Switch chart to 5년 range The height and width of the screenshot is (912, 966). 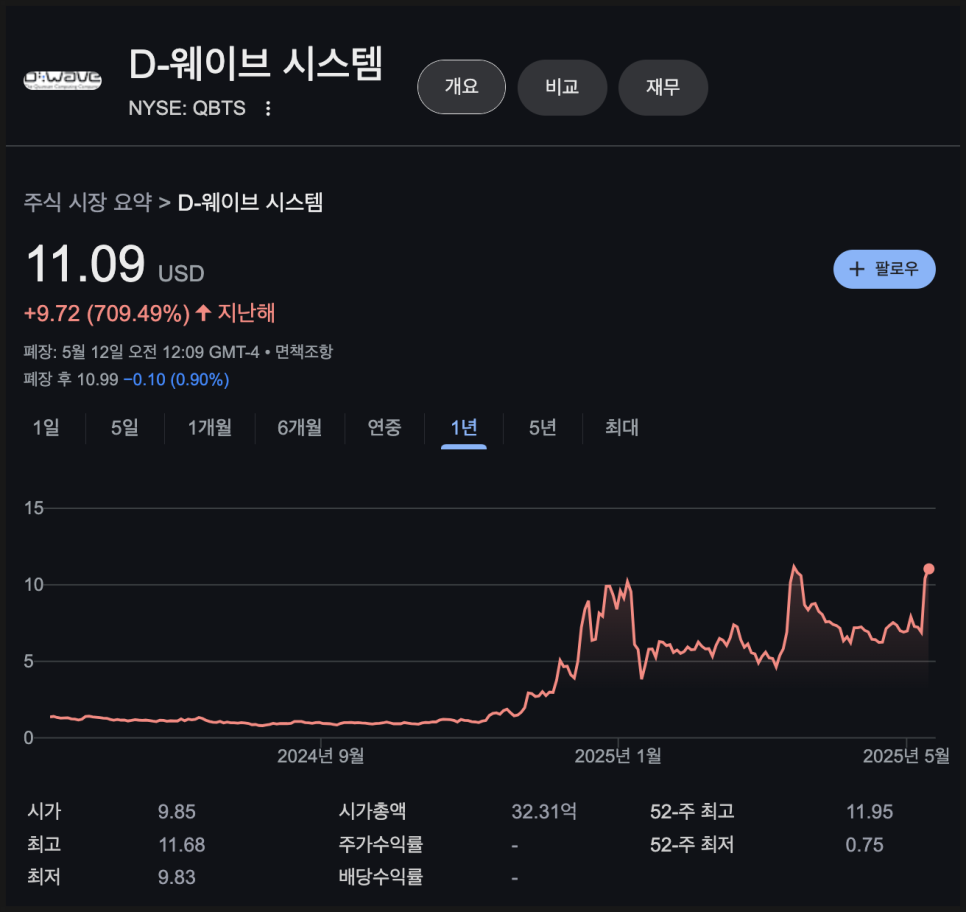(x=543, y=427)
